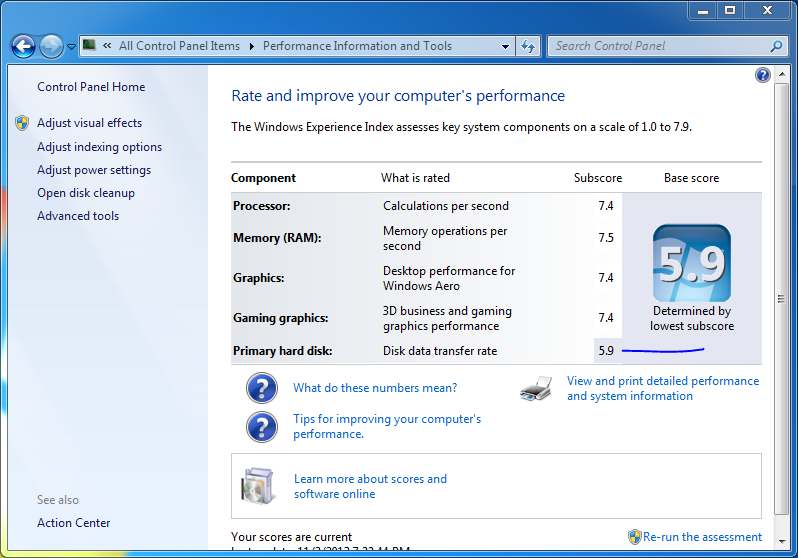Click question icon beside What do these numbers mean
The height and width of the screenshot is (558, 798).
[x=262, y=388]
